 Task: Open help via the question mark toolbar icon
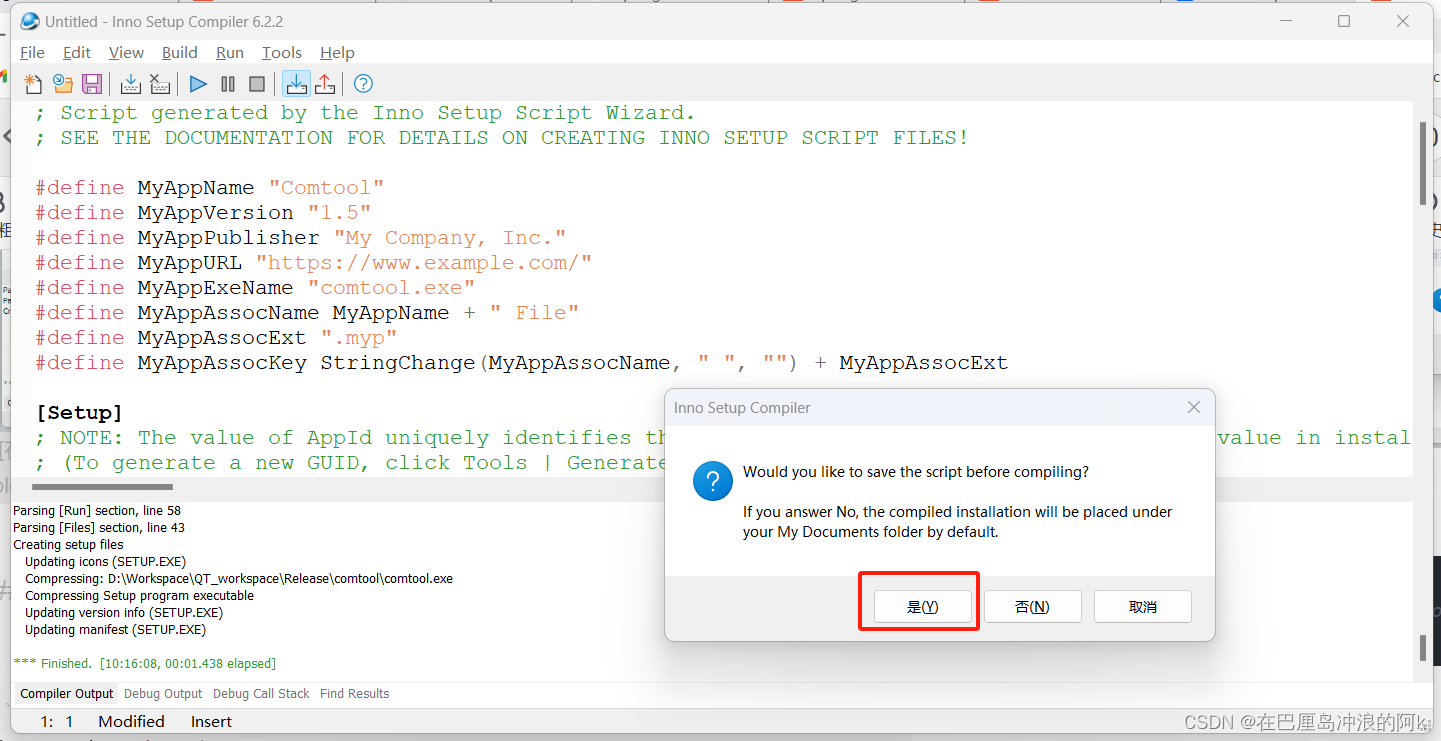363,84
